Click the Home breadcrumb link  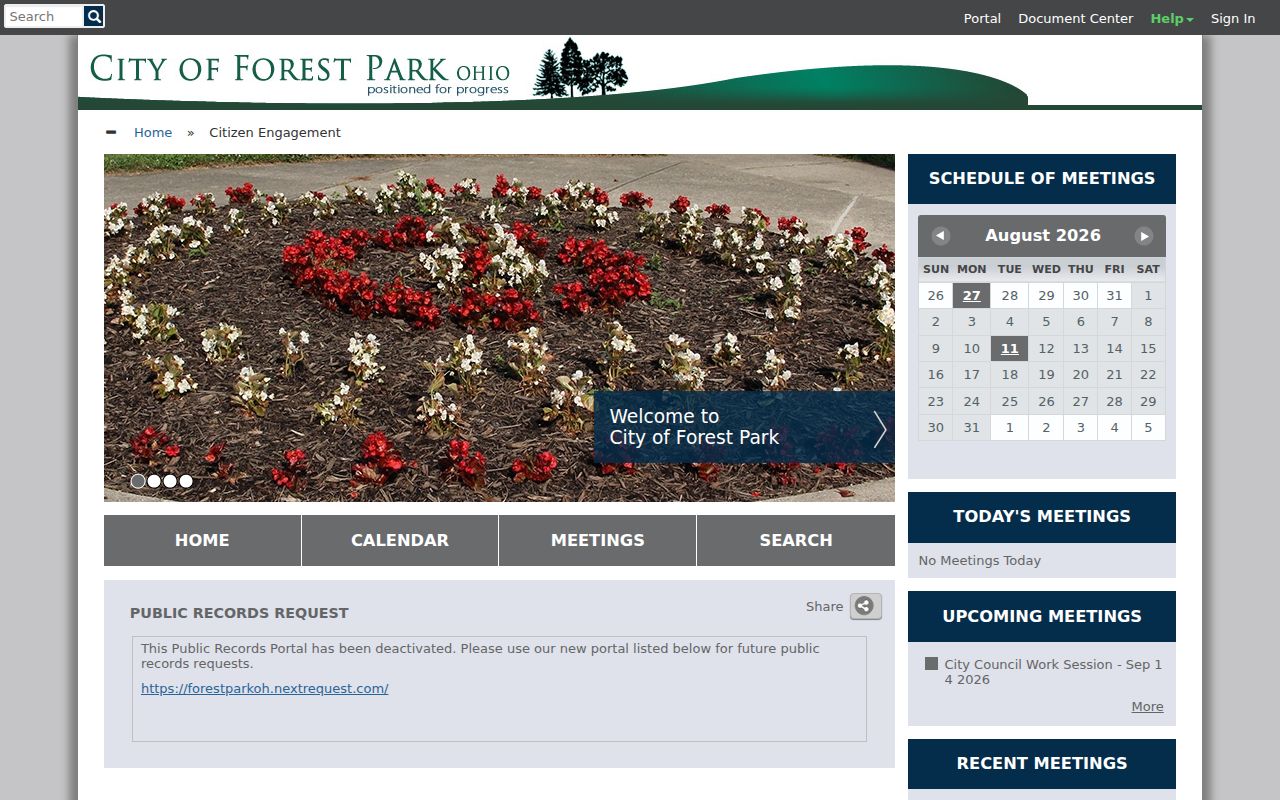[153, 132]
